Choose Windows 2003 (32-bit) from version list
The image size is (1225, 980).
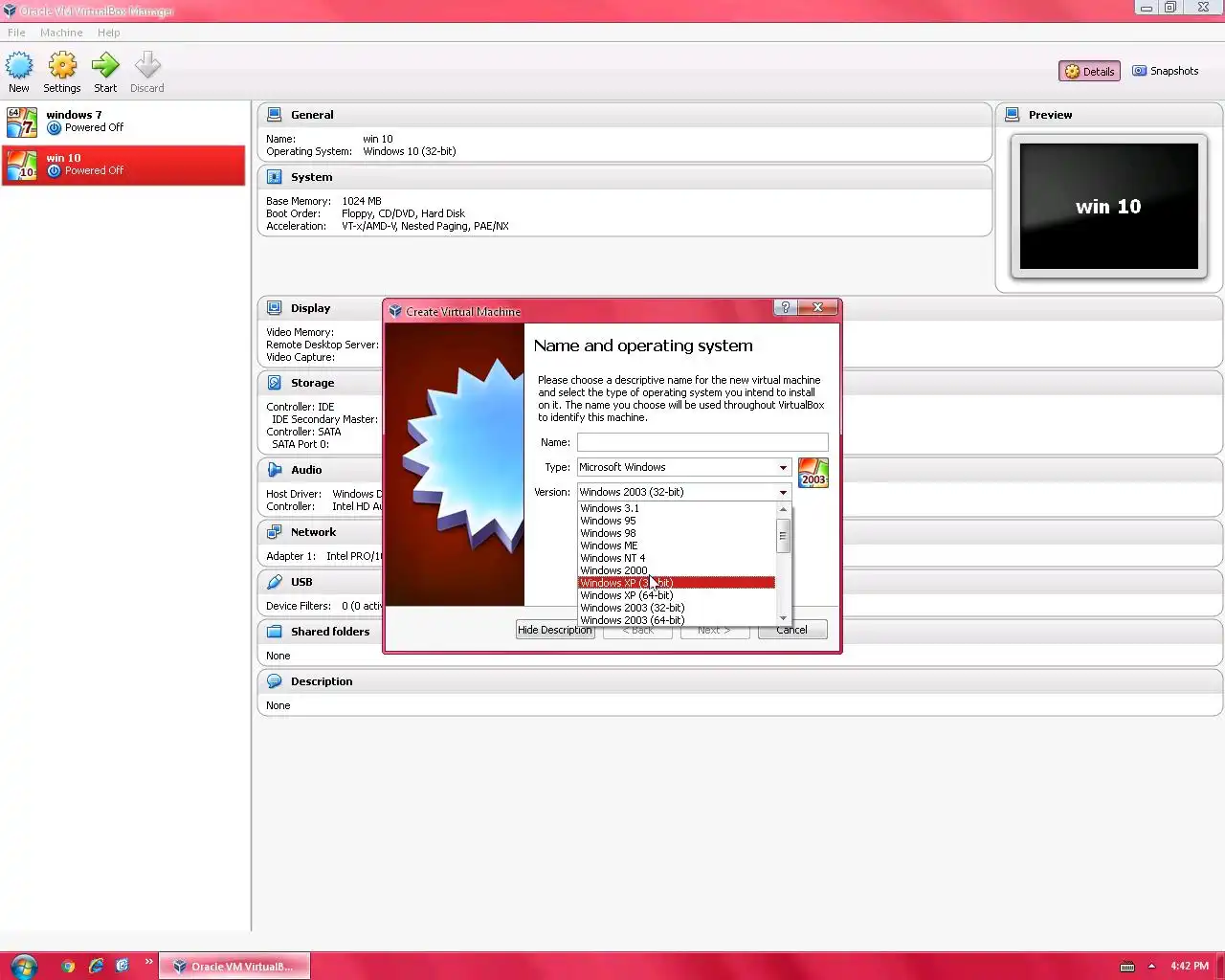click(x=677, y=608)
